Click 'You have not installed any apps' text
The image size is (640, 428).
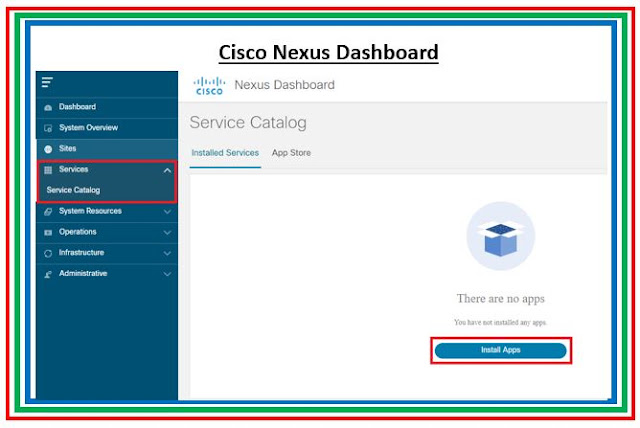pyautogui.click(x=500, y=322)
